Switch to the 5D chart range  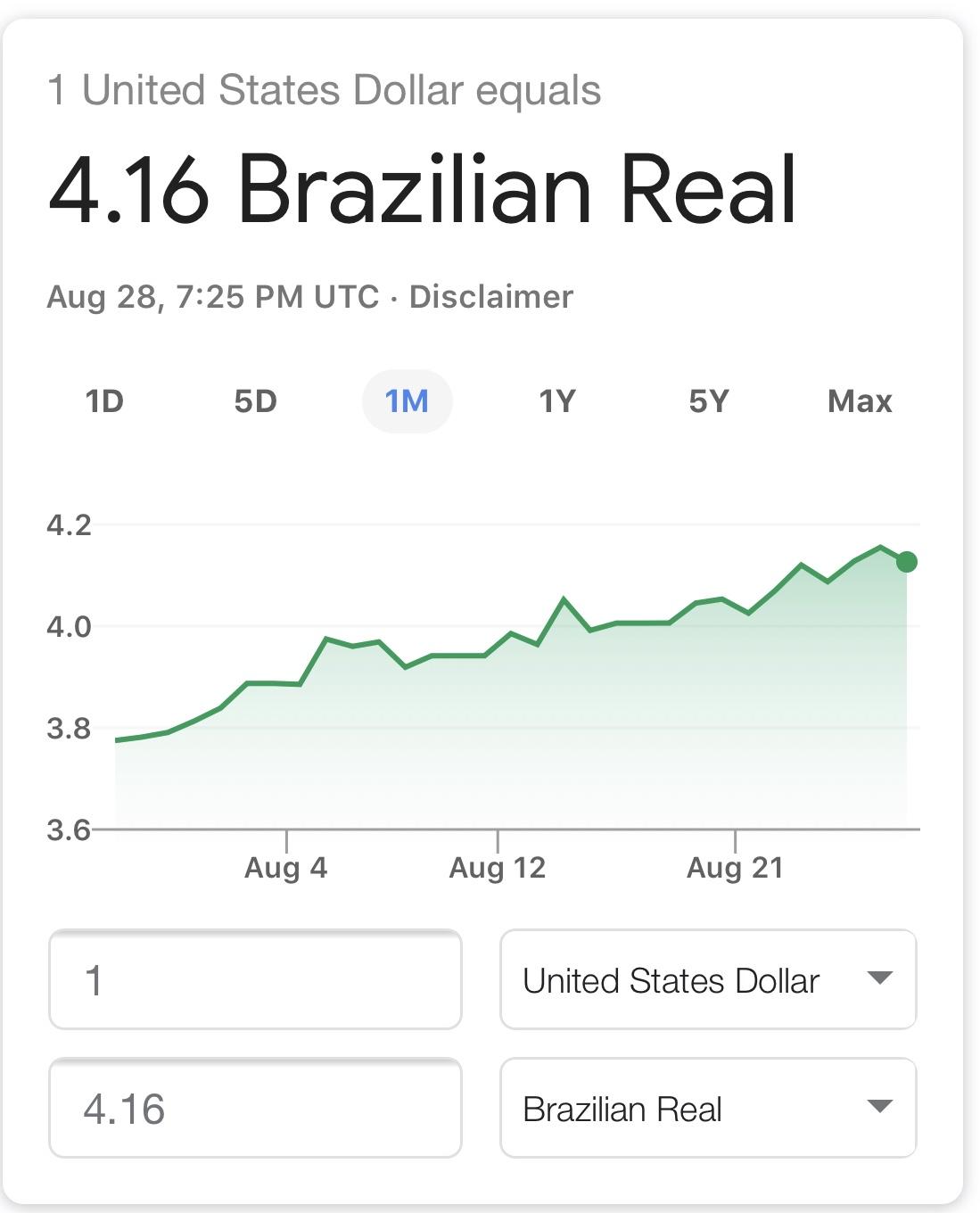256,401
